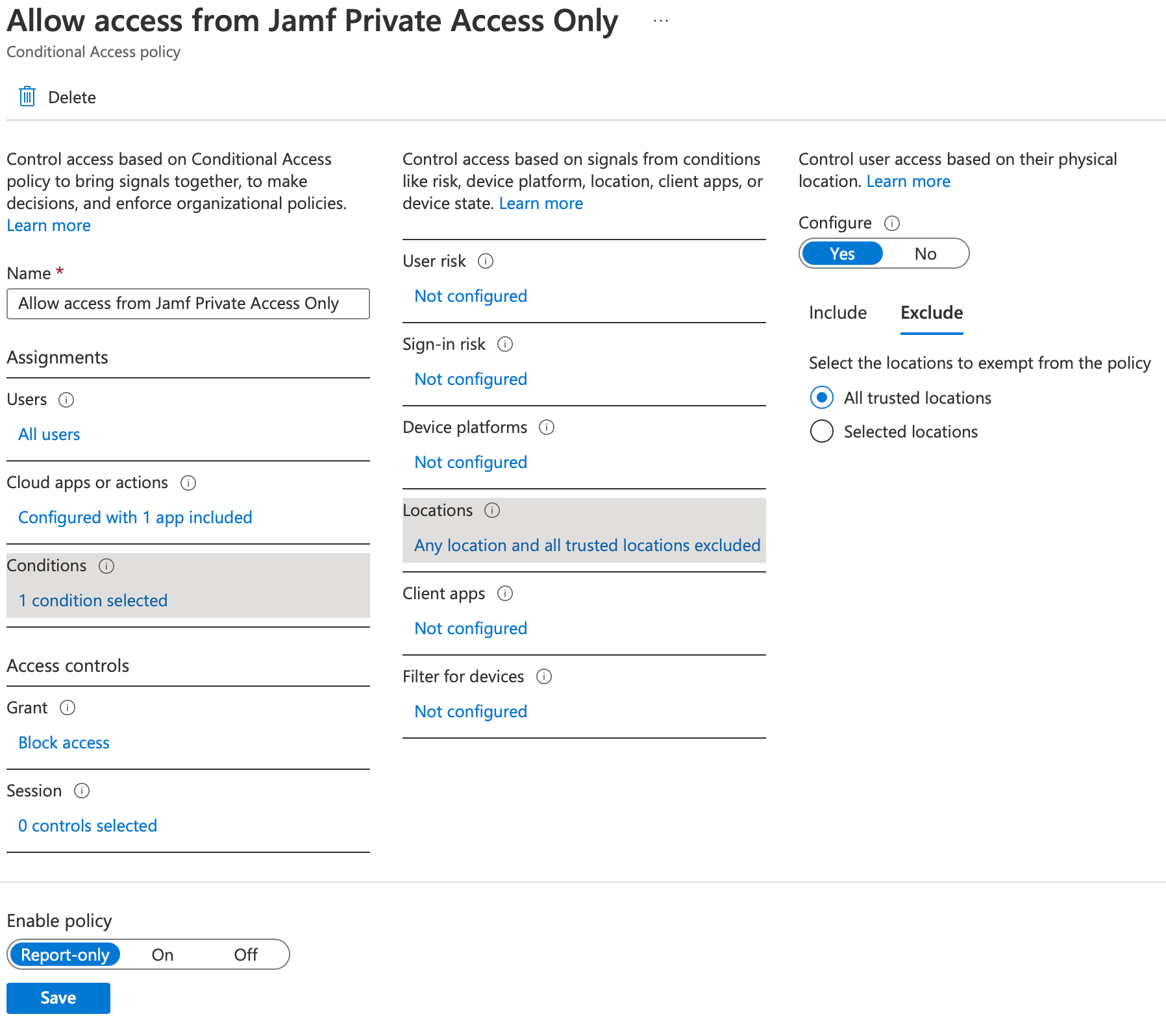Show info tooltip next to Conditions

[x=106, y=565]
